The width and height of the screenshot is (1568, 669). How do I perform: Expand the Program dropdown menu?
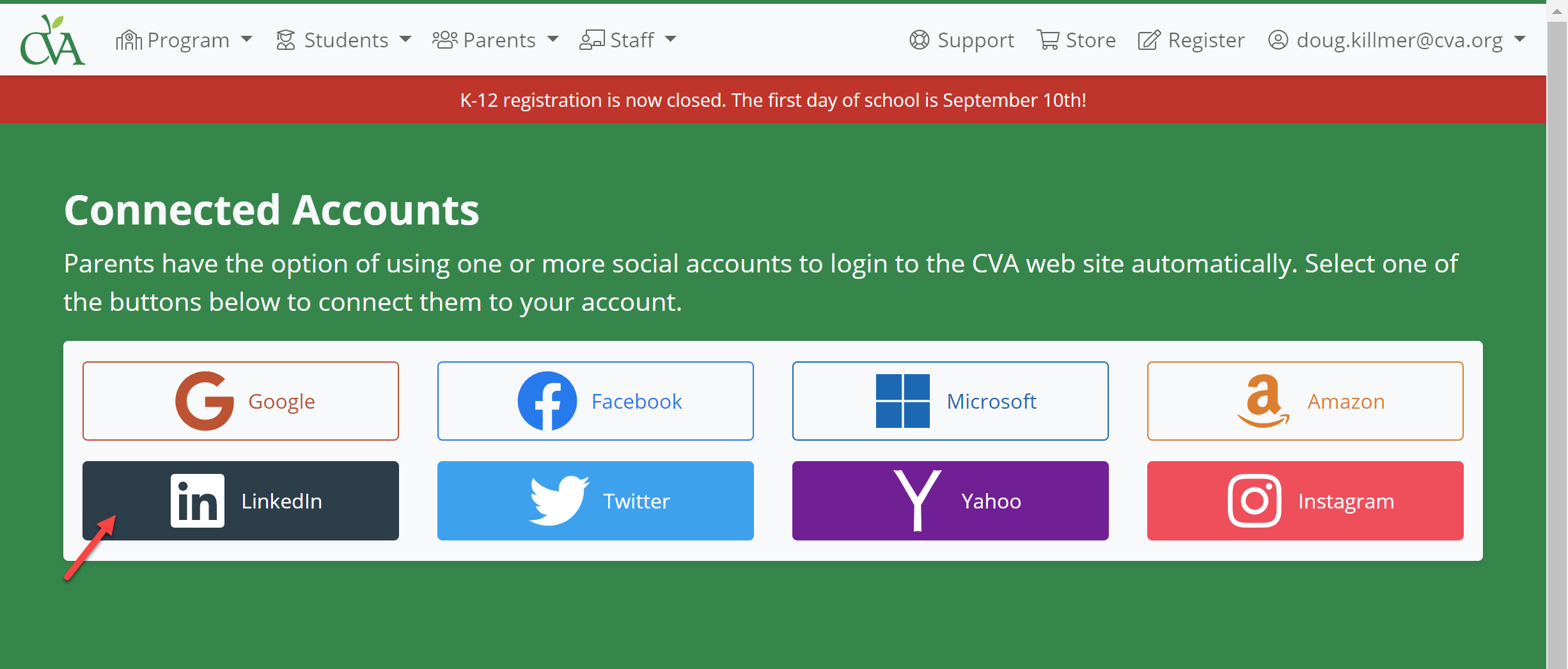click(184, 40)
